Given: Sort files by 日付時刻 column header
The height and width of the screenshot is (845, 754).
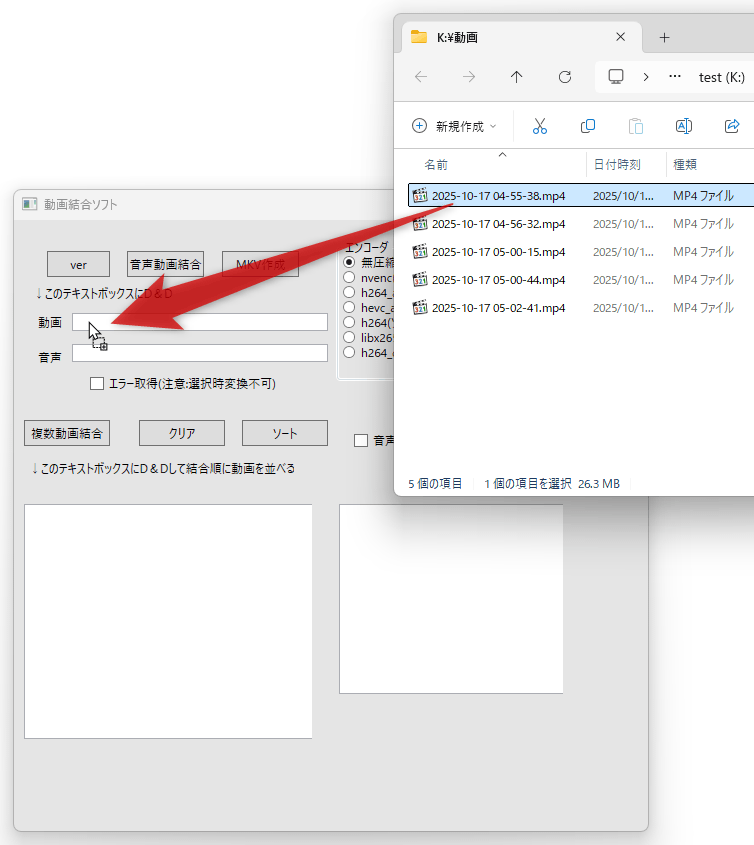Looking at the screenshot, I should click(x=617, y=164).
